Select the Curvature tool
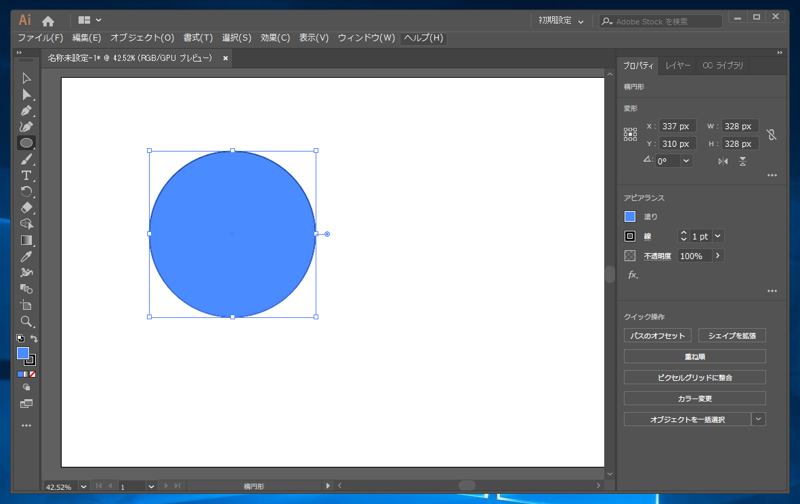This screenshot has width=800, height=504. [x=27, y=127]
